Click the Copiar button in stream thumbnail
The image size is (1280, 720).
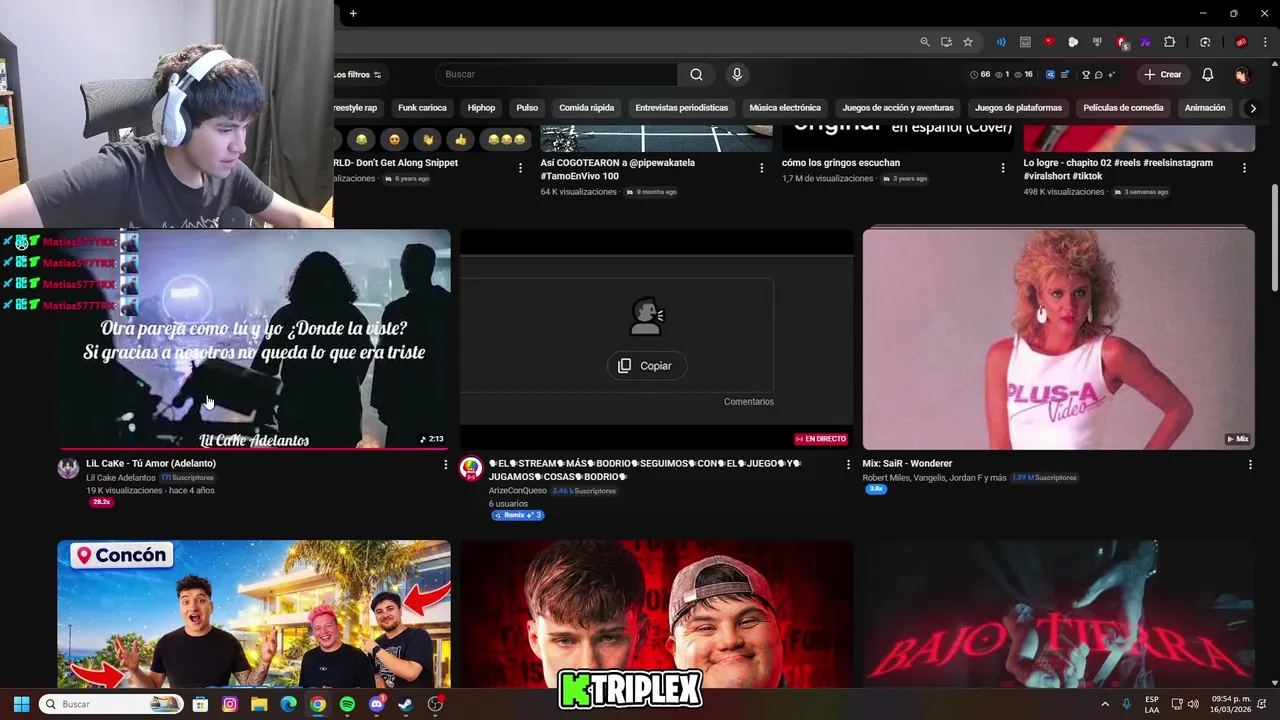click(646, 366)
